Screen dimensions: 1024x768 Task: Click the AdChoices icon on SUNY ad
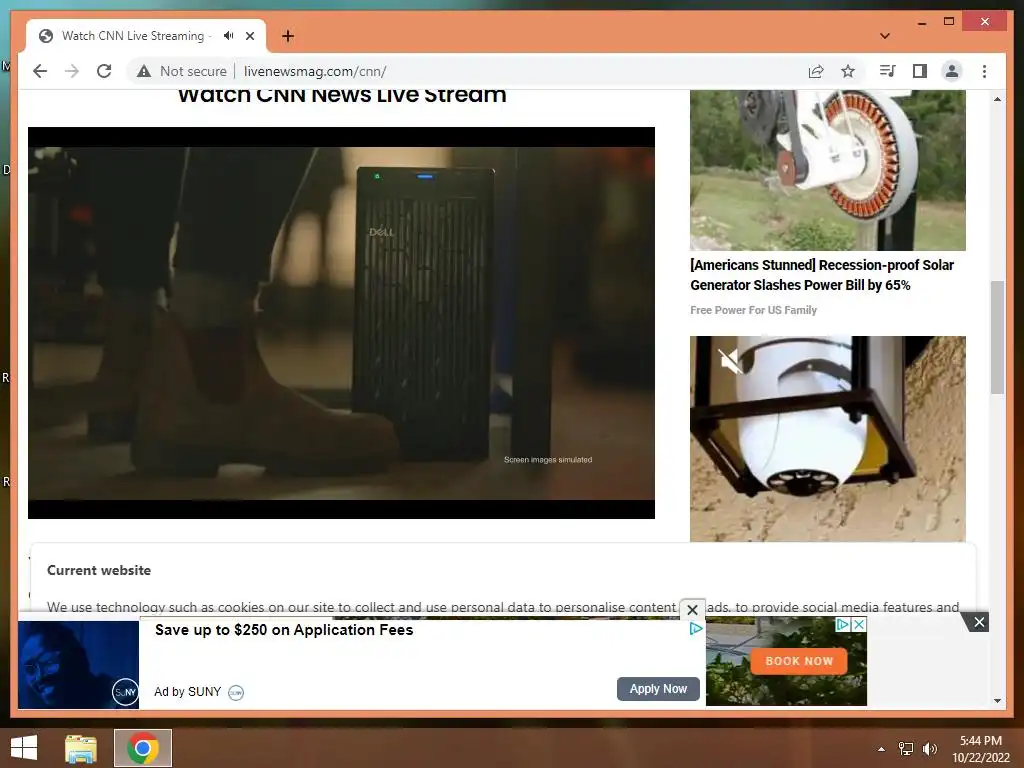pos(696,628)
